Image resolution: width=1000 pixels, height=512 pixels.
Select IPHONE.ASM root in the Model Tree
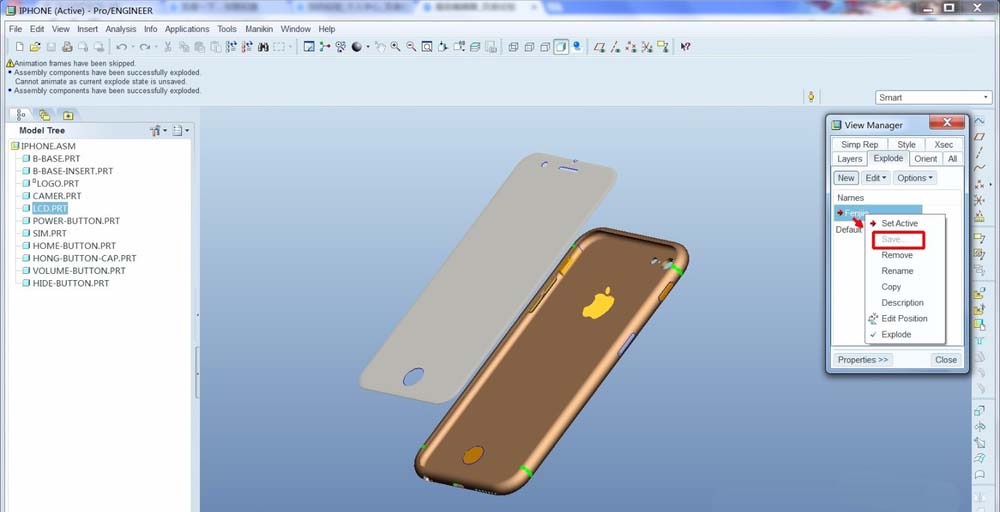[x=48, y=146]
